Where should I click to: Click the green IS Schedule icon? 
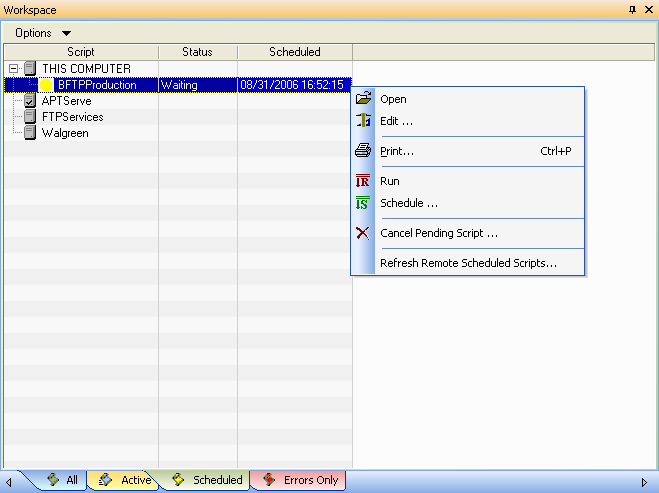click(x=363, y=203)
